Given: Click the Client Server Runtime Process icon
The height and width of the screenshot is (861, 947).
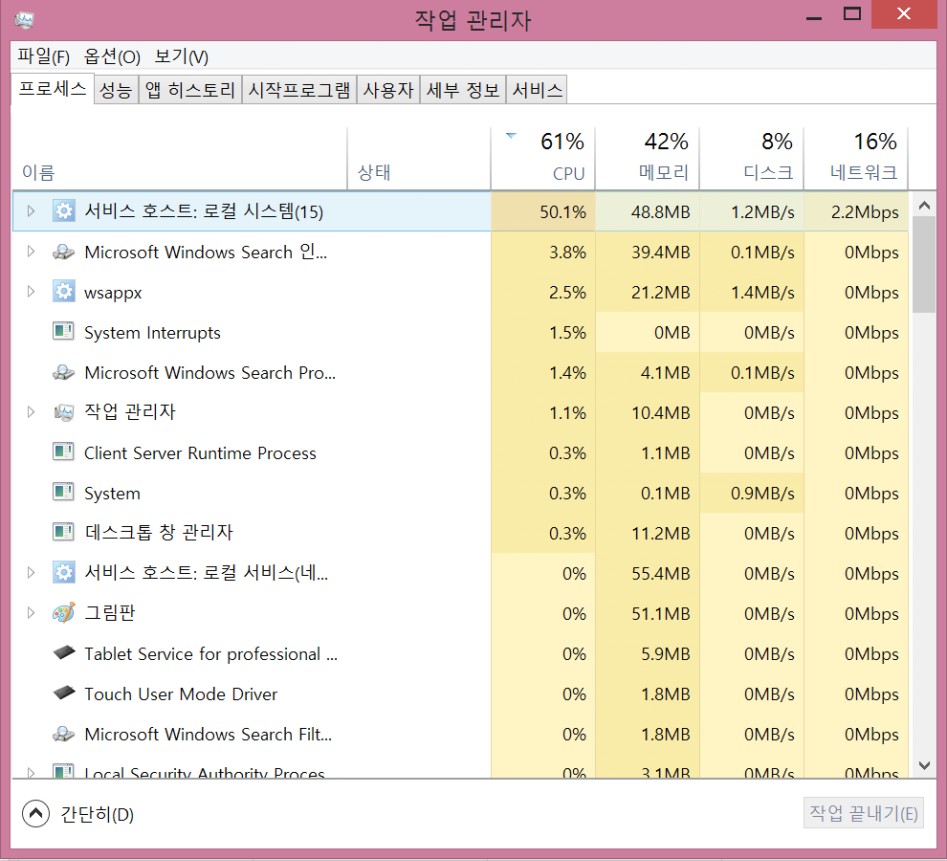Looking at the screenshot, I should coord(63,452).
